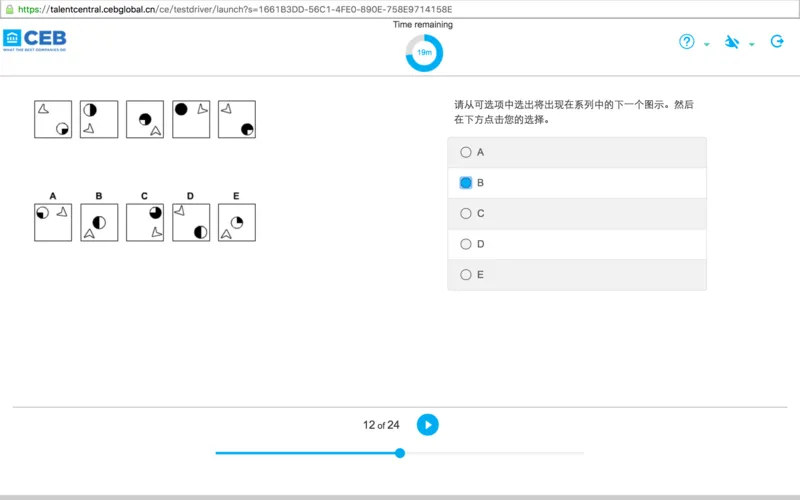Image resolution: width=800 pixels, height=500 pixels.
Task: Select radio option B
Action: pos(465,183)
